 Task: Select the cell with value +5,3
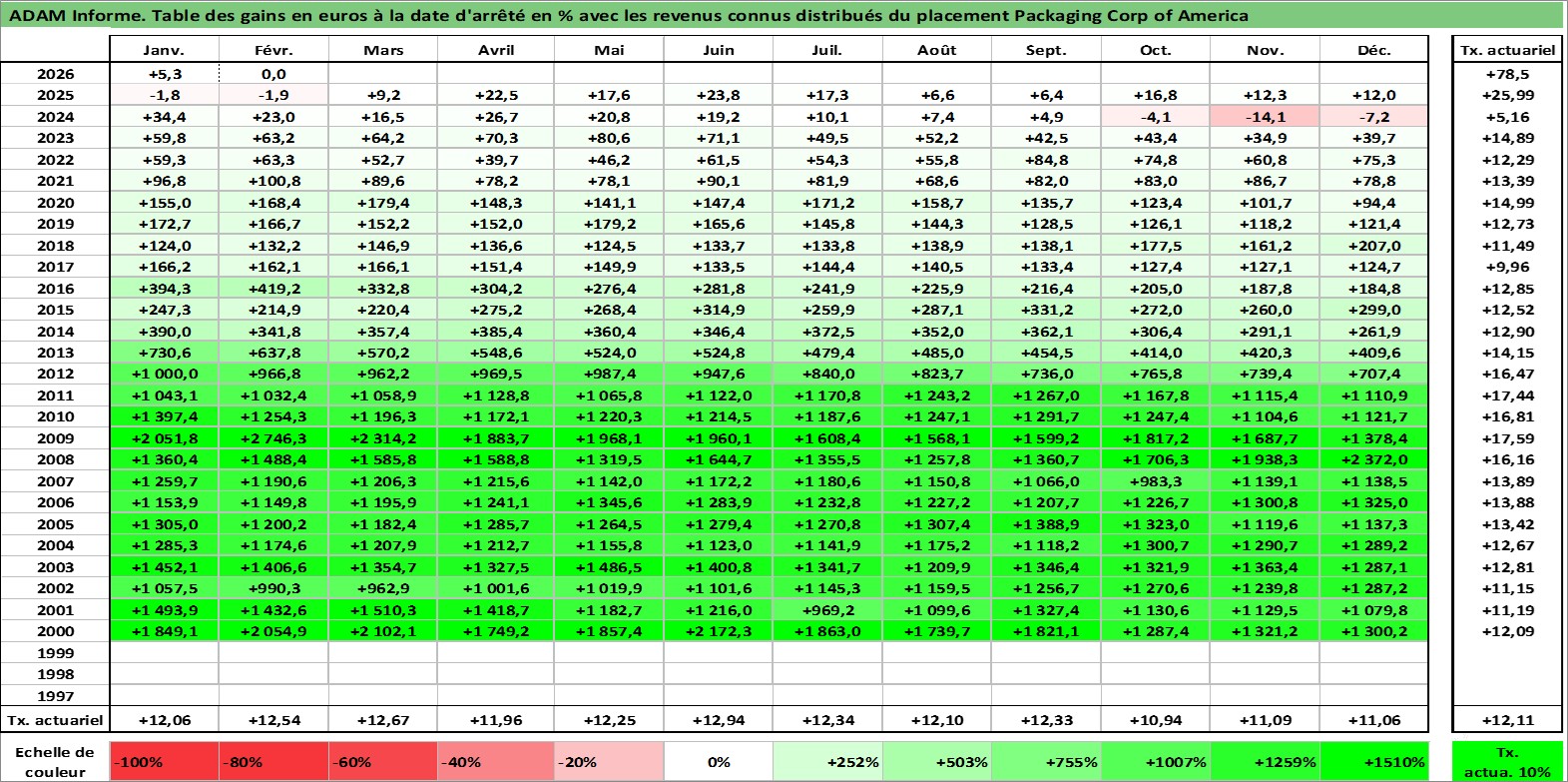click(164, 74)
